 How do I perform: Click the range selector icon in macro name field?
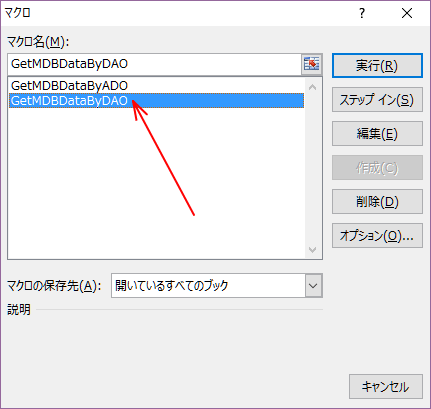311,64
